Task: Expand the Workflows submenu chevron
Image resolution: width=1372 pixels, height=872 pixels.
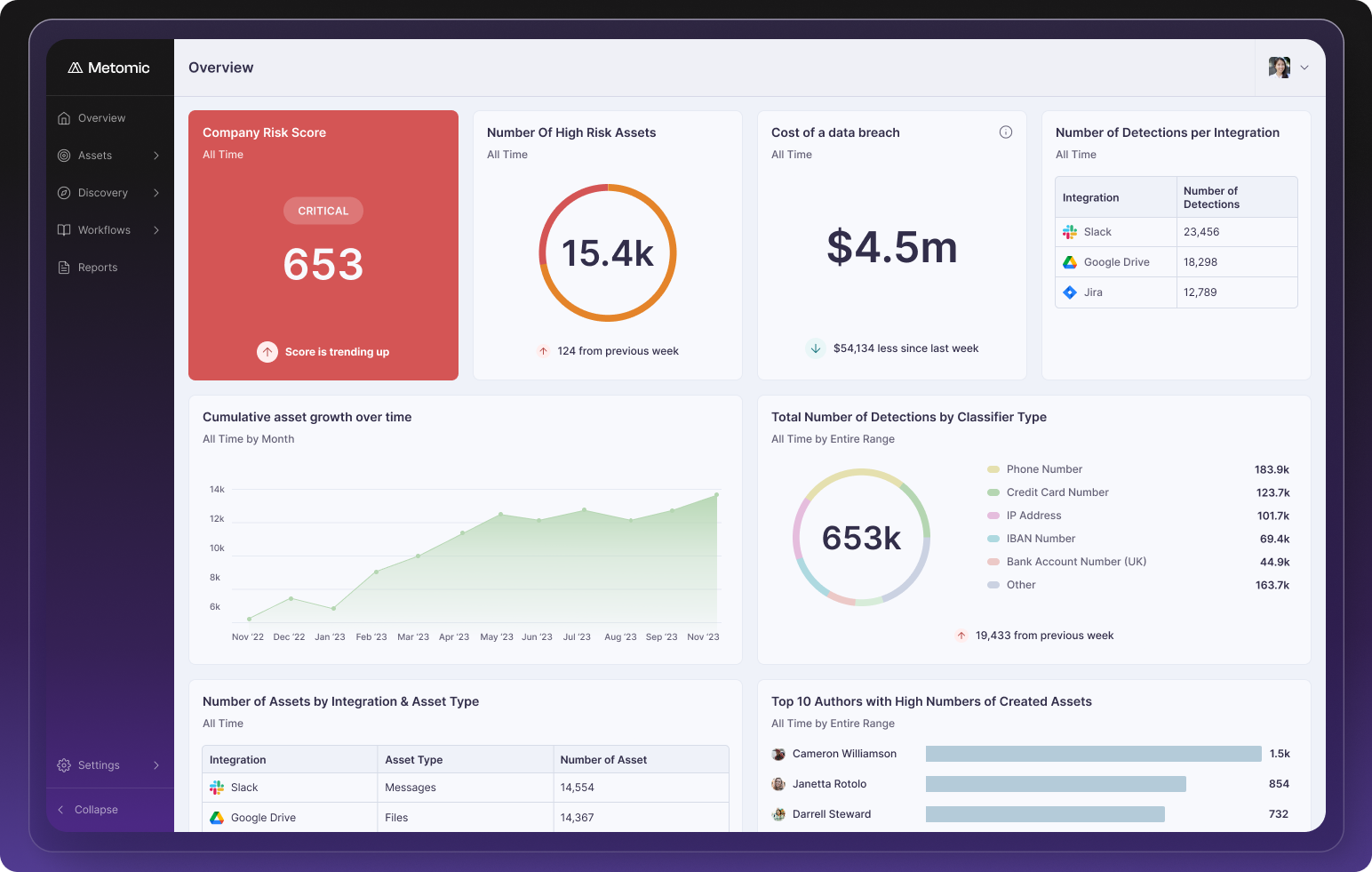Action: point(156,230)
